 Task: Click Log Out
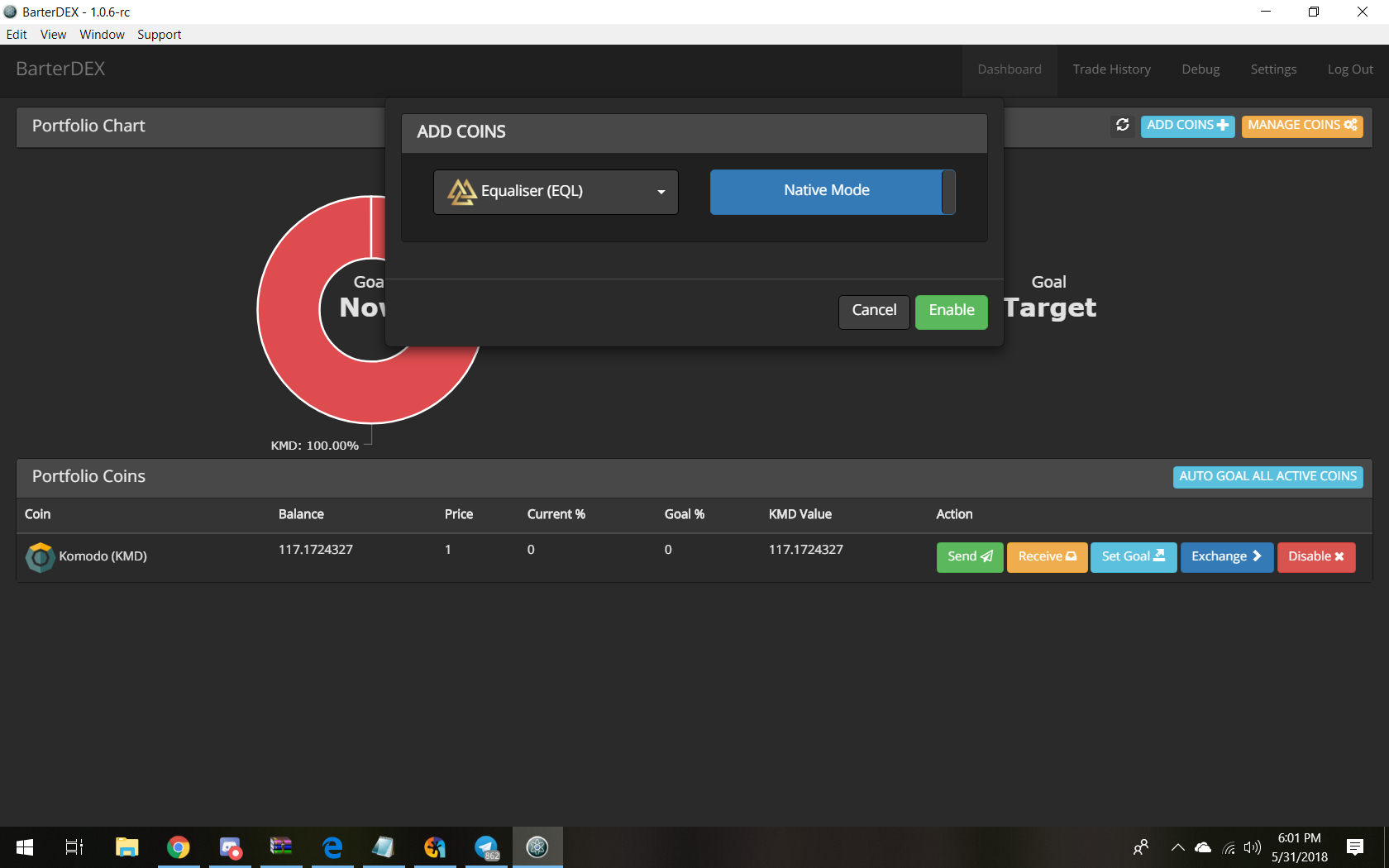(1350, 69)
